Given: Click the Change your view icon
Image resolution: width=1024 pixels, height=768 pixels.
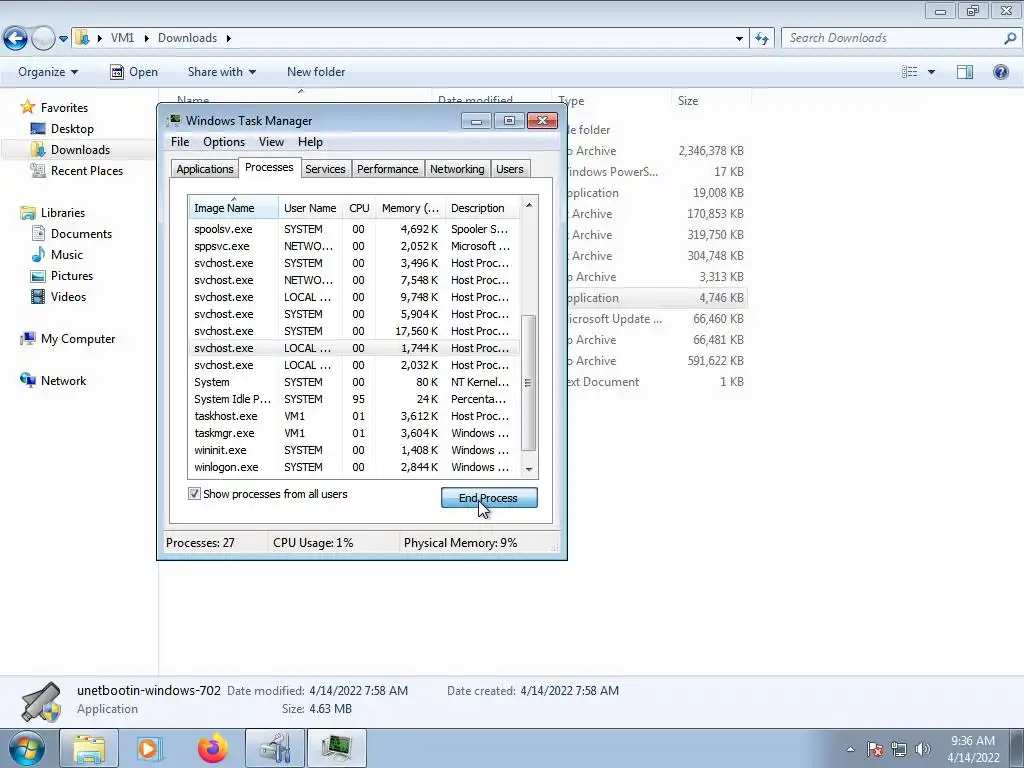Looking at the screenshot, I should tap(909, 72).
